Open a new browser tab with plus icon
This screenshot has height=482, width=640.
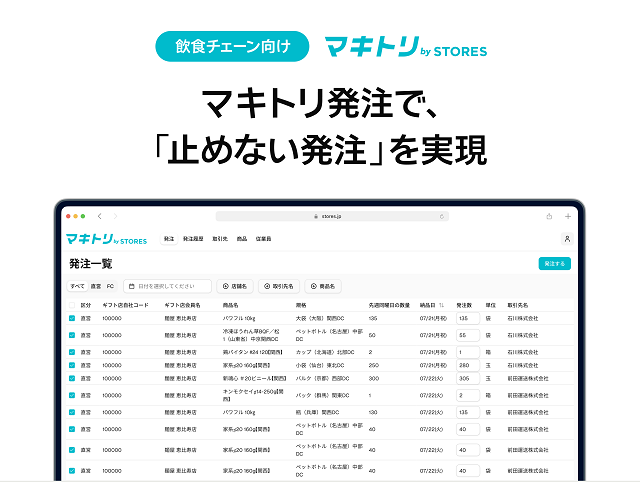(x=568, y=216)
